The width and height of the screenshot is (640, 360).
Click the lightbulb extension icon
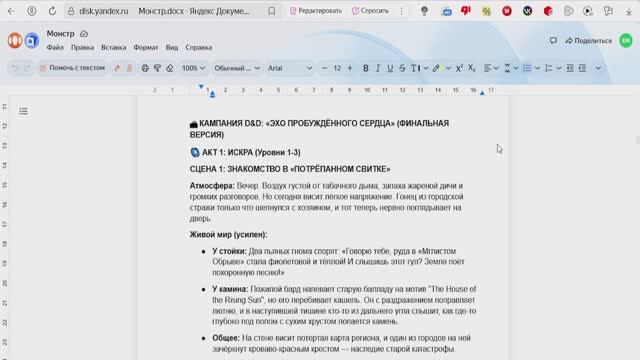[x=424, y=11]
